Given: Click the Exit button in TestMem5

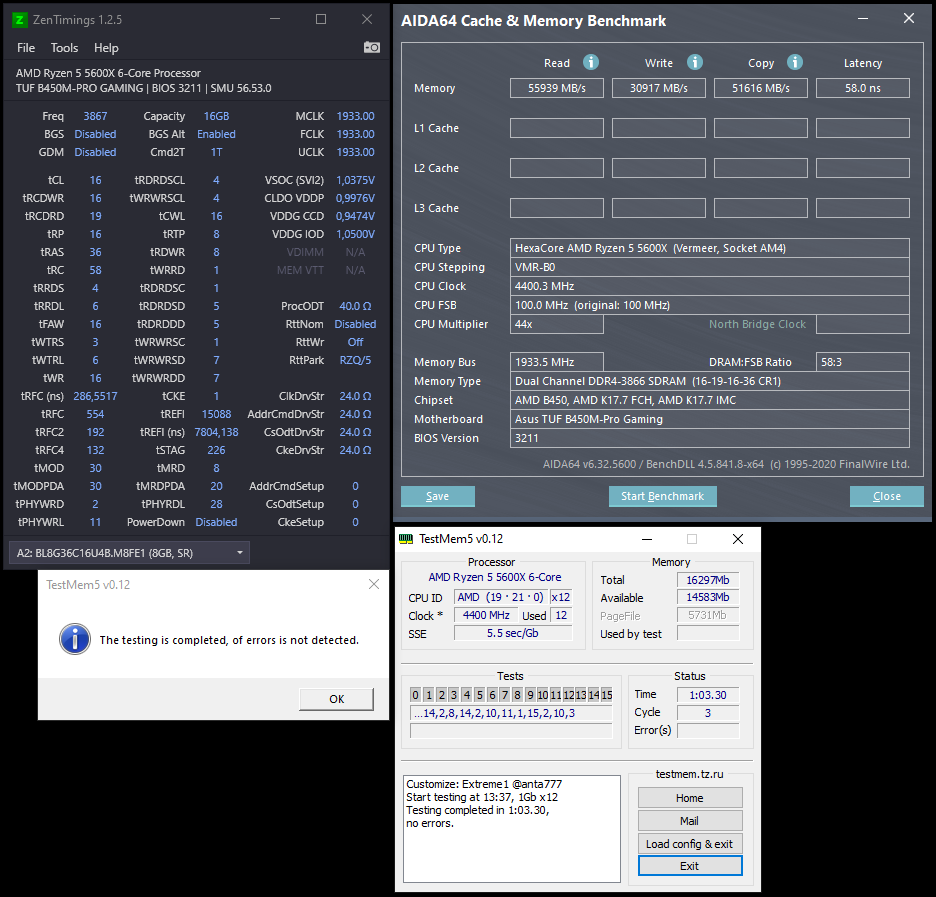Looking at the screenshot, I should [x=690, y=866].
